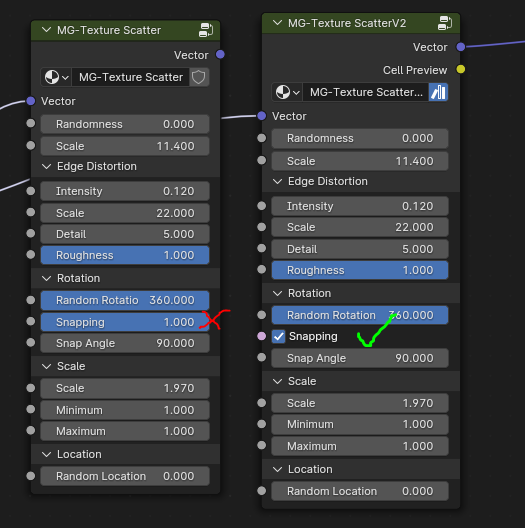Viewport: 525px width, 528px height.
Task: Collapse the MG-Texture ScatterV2 node
Action: tap(277, 23)
